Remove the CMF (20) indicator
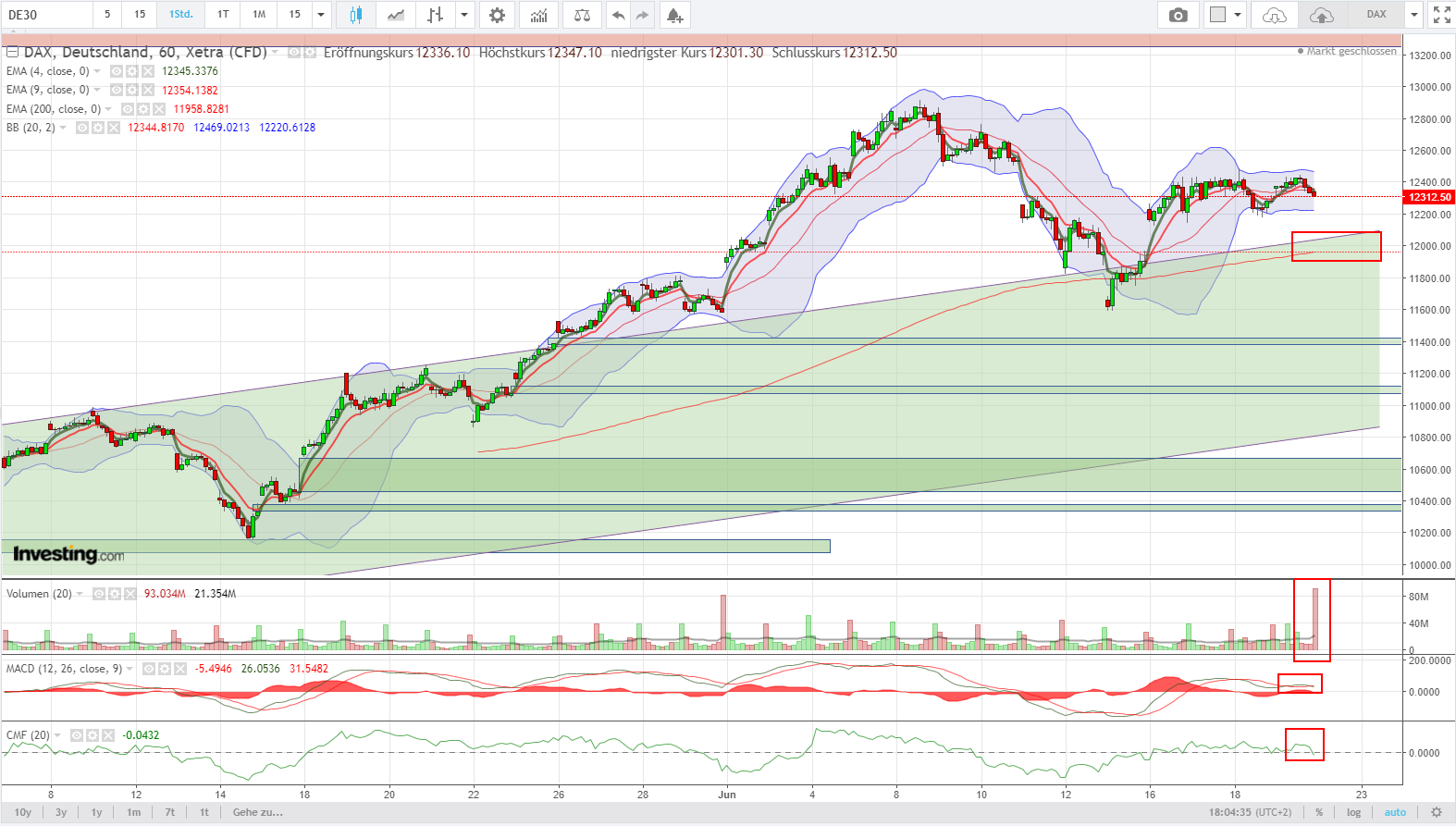This screenshot has height=826, width=1456. coord(108,735)
